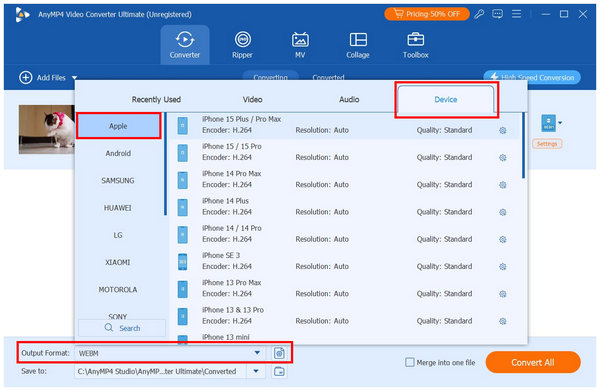Open the Output Format WEBM dropdown
Image resolution: width=600 pixels, height=391 pixels.
[x=257, y=353]
